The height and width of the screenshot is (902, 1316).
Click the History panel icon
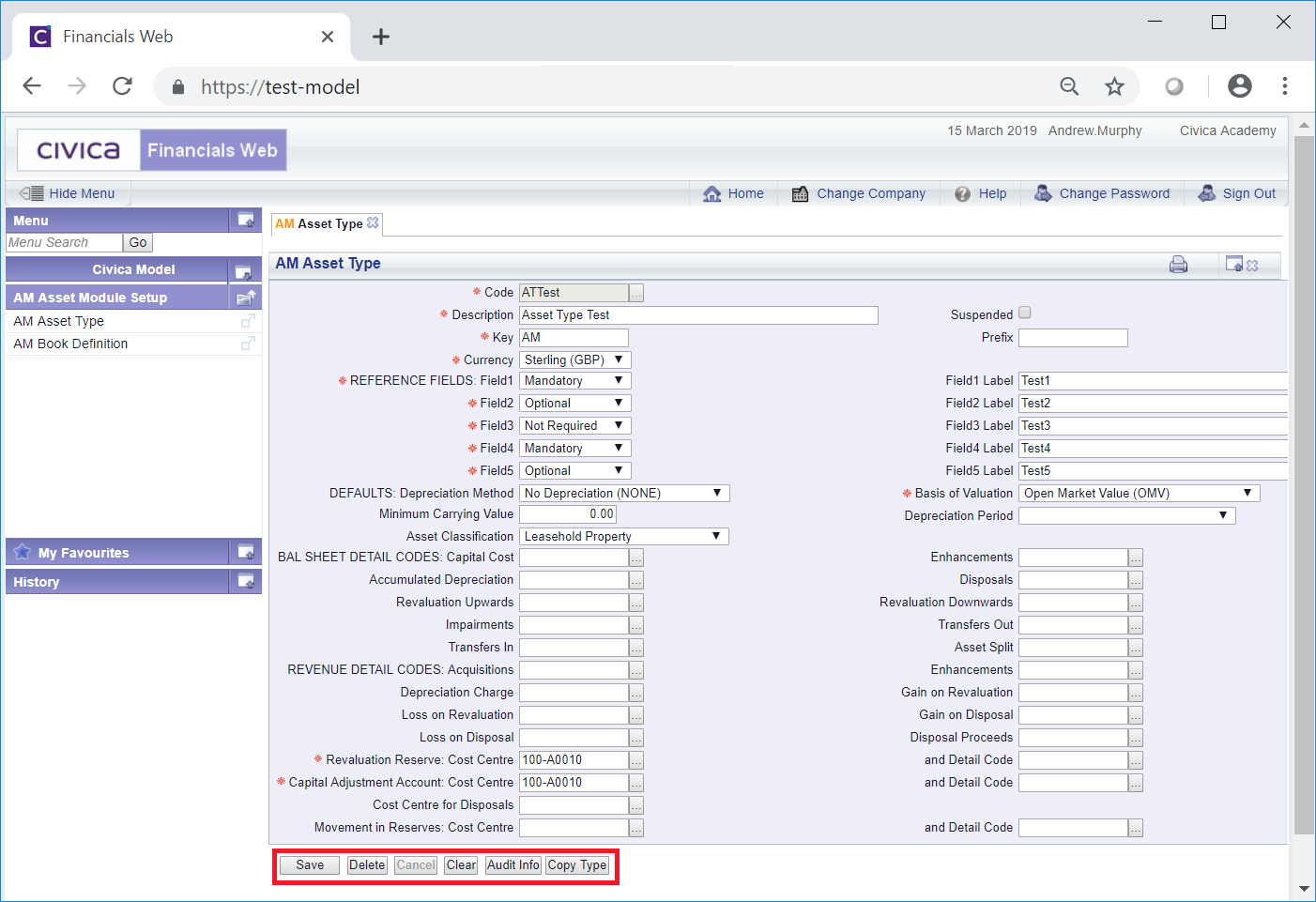(246, 581)
